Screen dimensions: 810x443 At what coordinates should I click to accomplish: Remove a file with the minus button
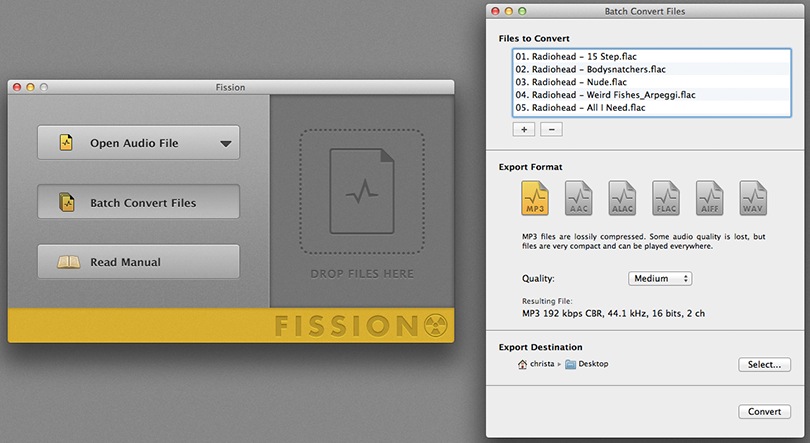tap(551, 129)
